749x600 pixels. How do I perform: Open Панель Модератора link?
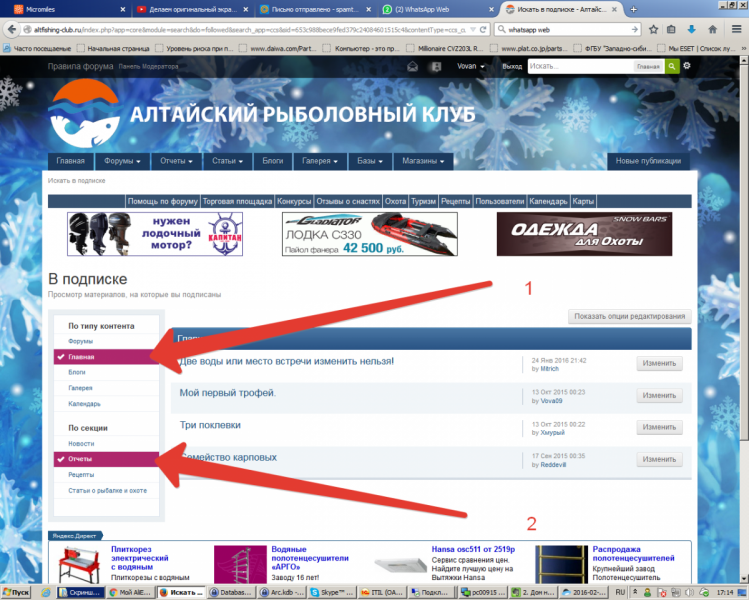148,66
